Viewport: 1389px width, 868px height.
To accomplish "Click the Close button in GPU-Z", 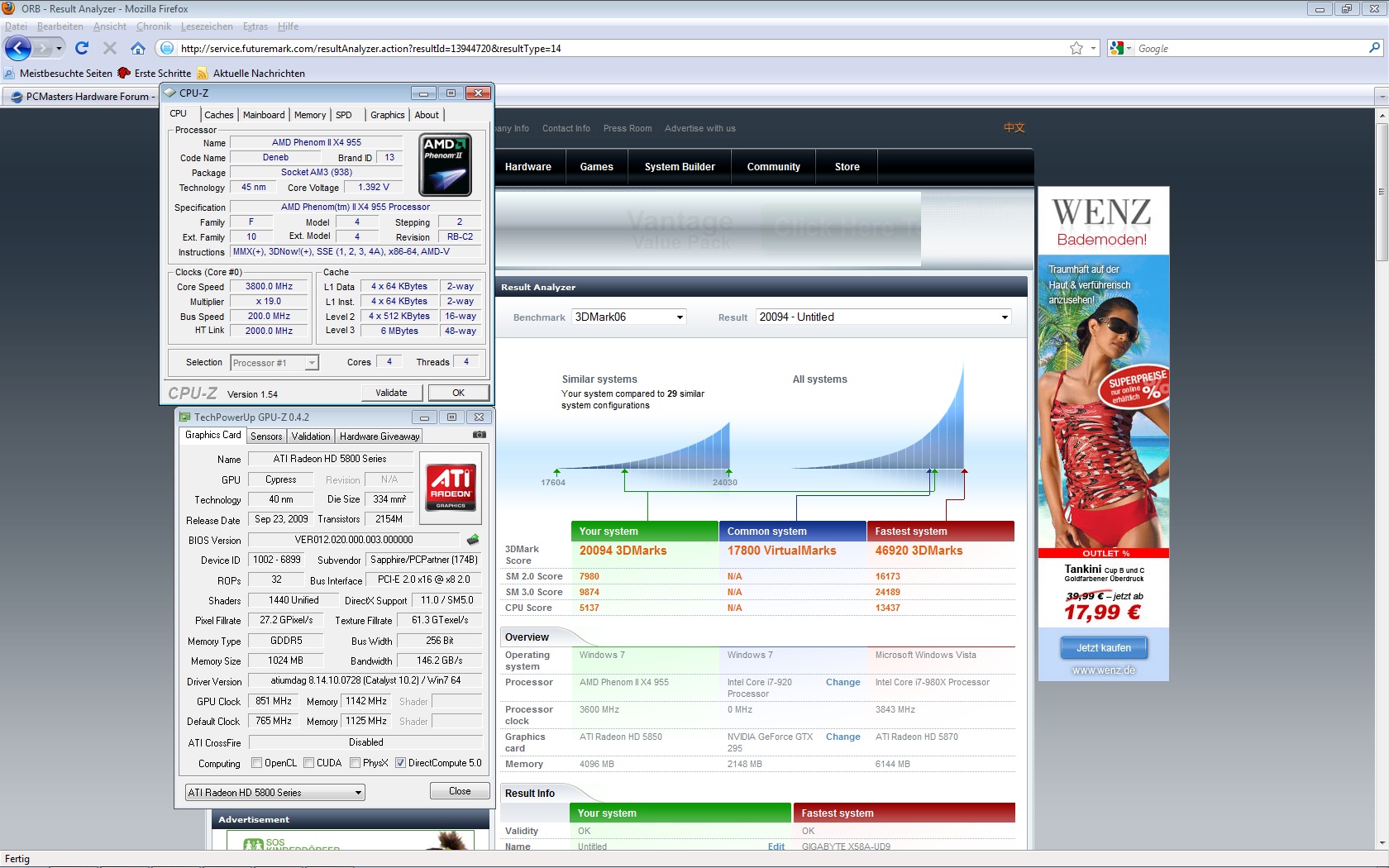I will (460, 791).
